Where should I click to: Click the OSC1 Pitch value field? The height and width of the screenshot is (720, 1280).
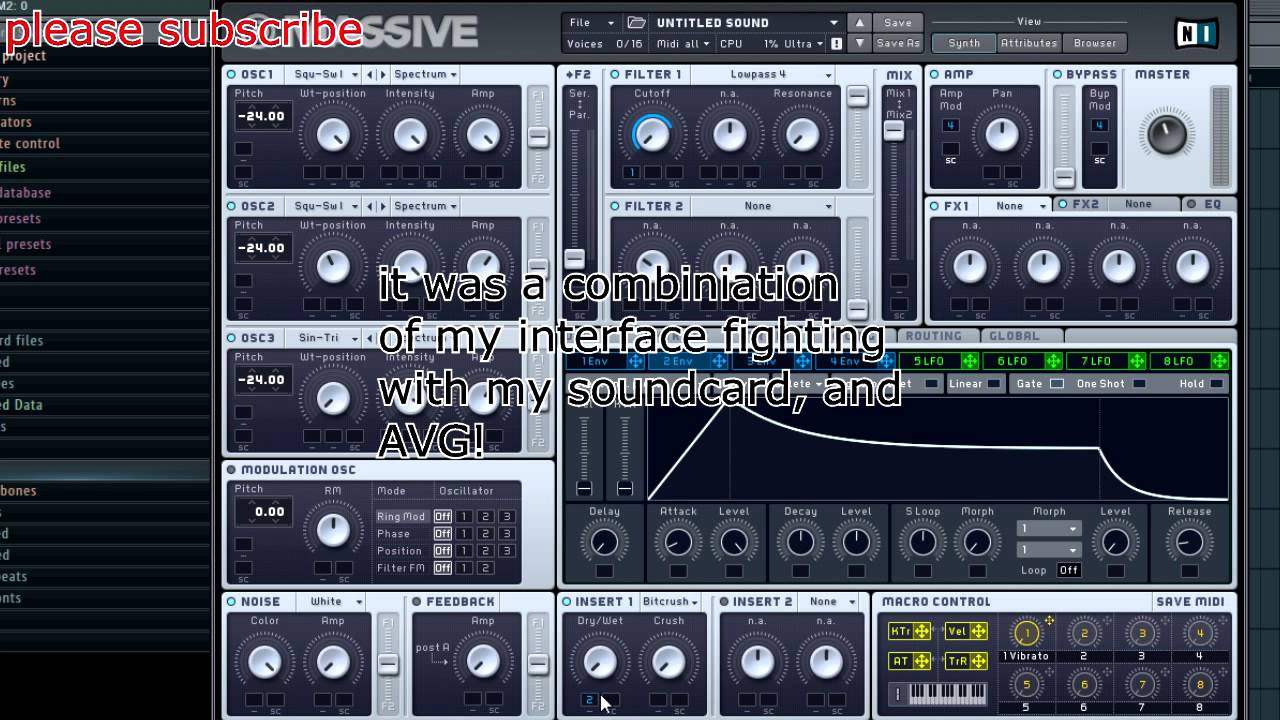(x=261, y=116)
